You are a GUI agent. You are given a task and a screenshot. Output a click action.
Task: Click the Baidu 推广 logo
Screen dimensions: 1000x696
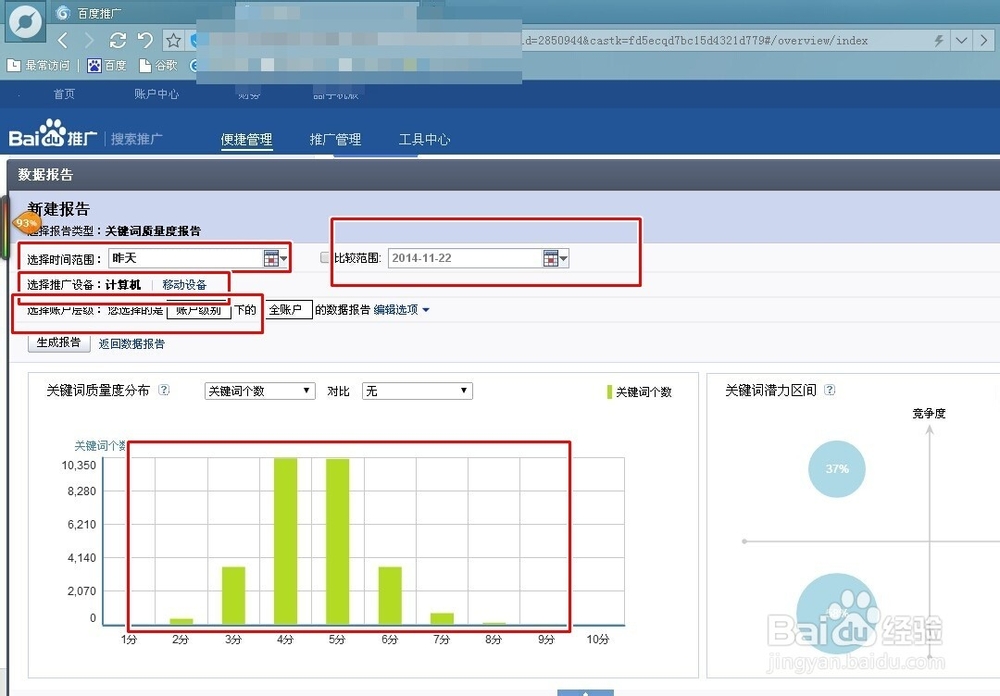point(53,133)
